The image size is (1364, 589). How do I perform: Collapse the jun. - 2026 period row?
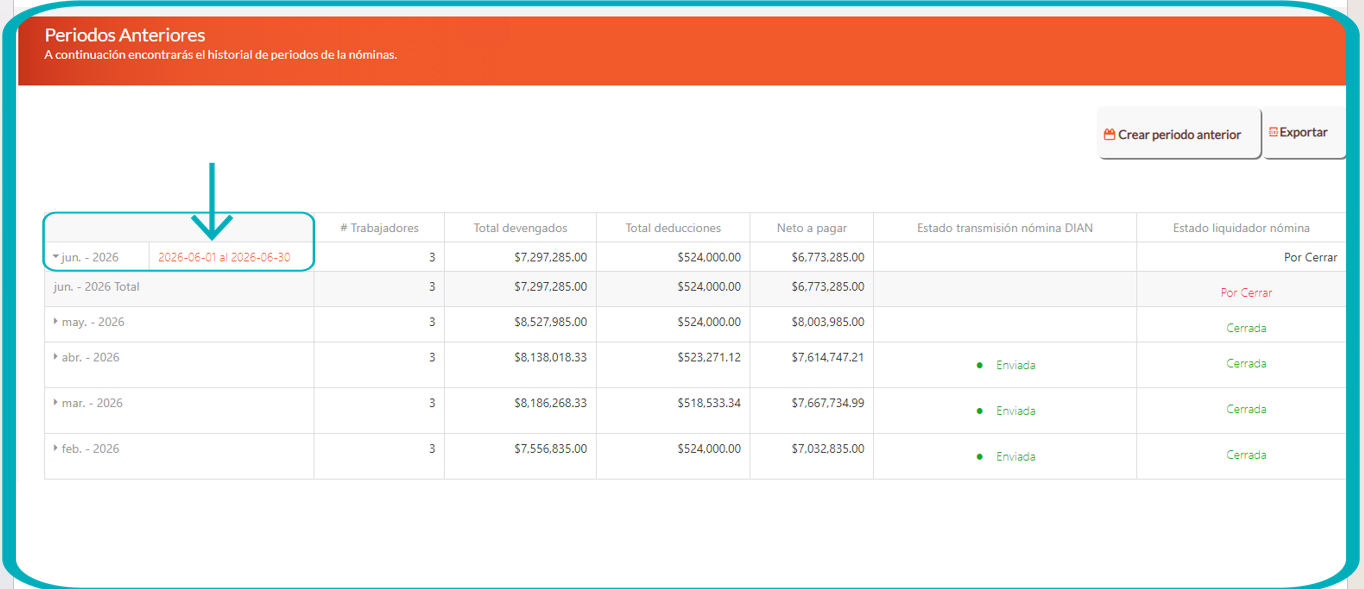tap(56, 257)
